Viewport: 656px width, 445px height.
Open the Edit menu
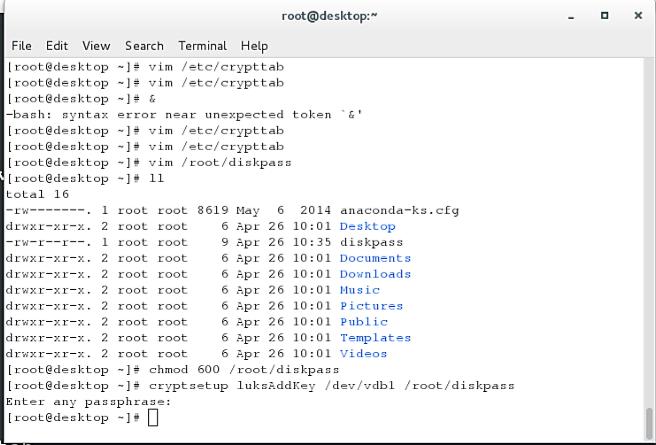(57, 46)
